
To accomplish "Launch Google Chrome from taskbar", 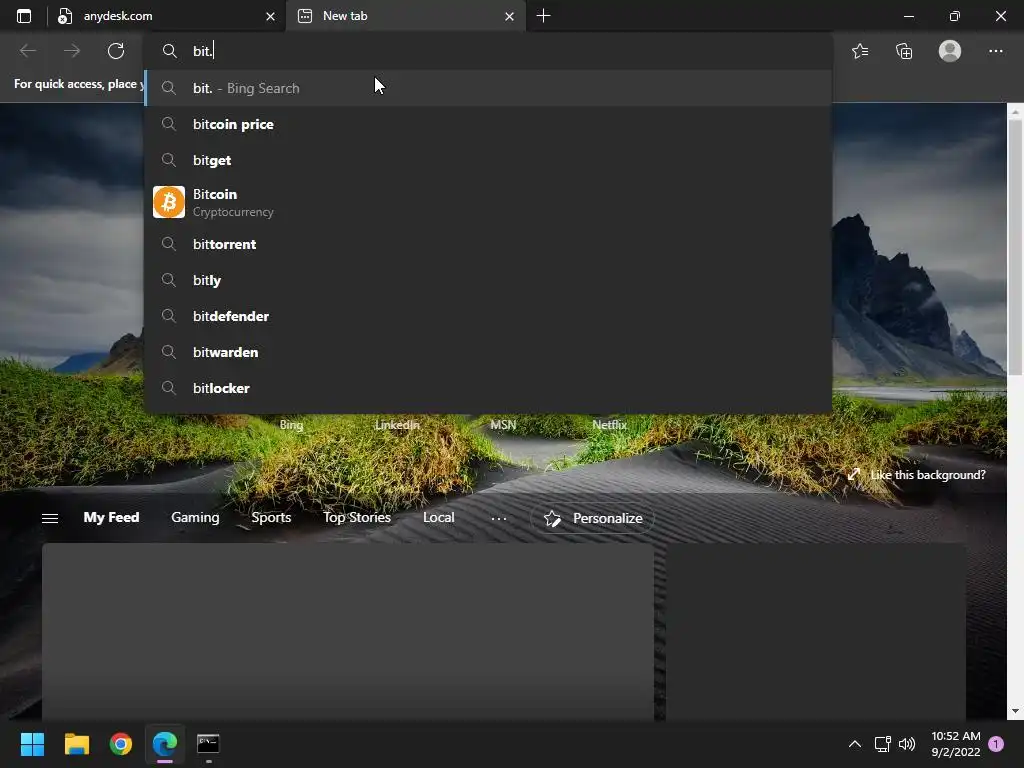I will coord(121,744).
